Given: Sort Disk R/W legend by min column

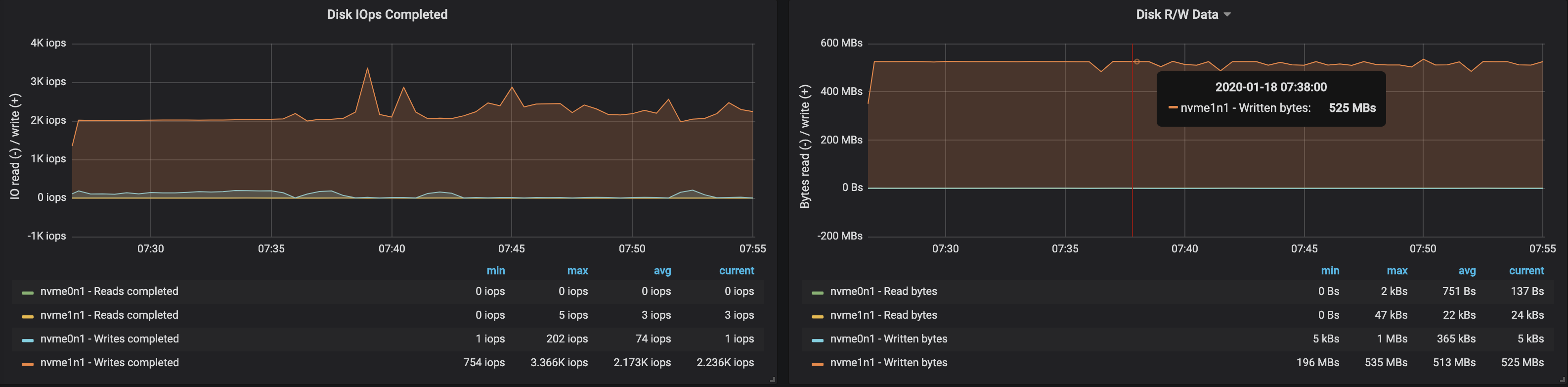Looking at the screenshot, I should (1330, 271).
